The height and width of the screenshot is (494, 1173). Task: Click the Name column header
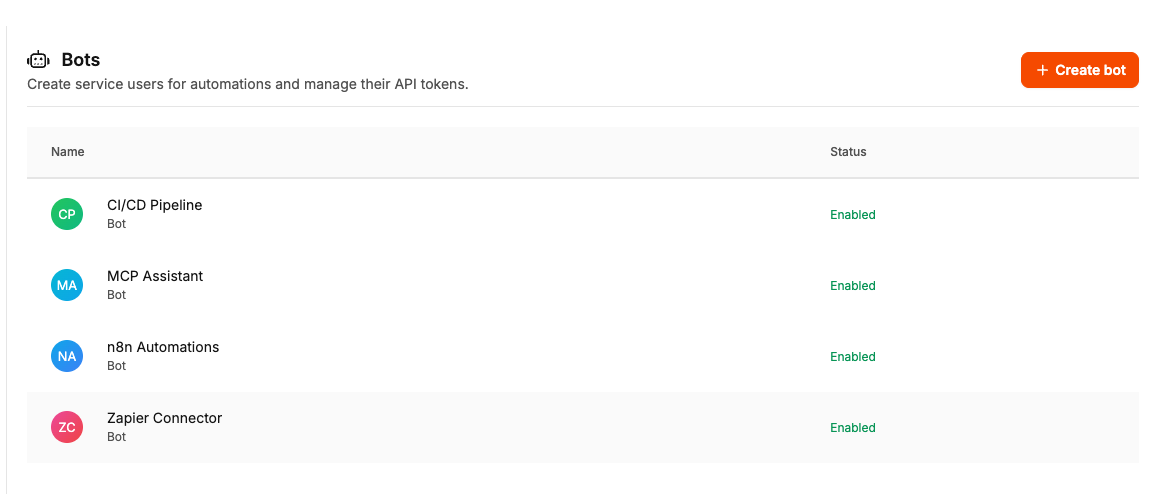68,152
